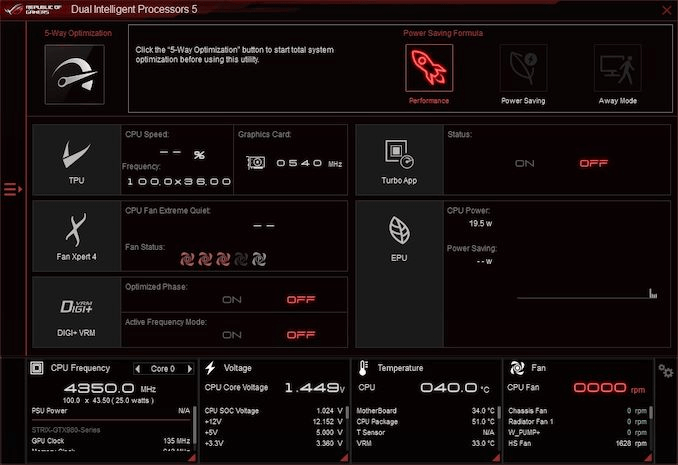Screen dimensions: 678x465
Task: Click the Fan monitor icon
Action: point(517,368)
